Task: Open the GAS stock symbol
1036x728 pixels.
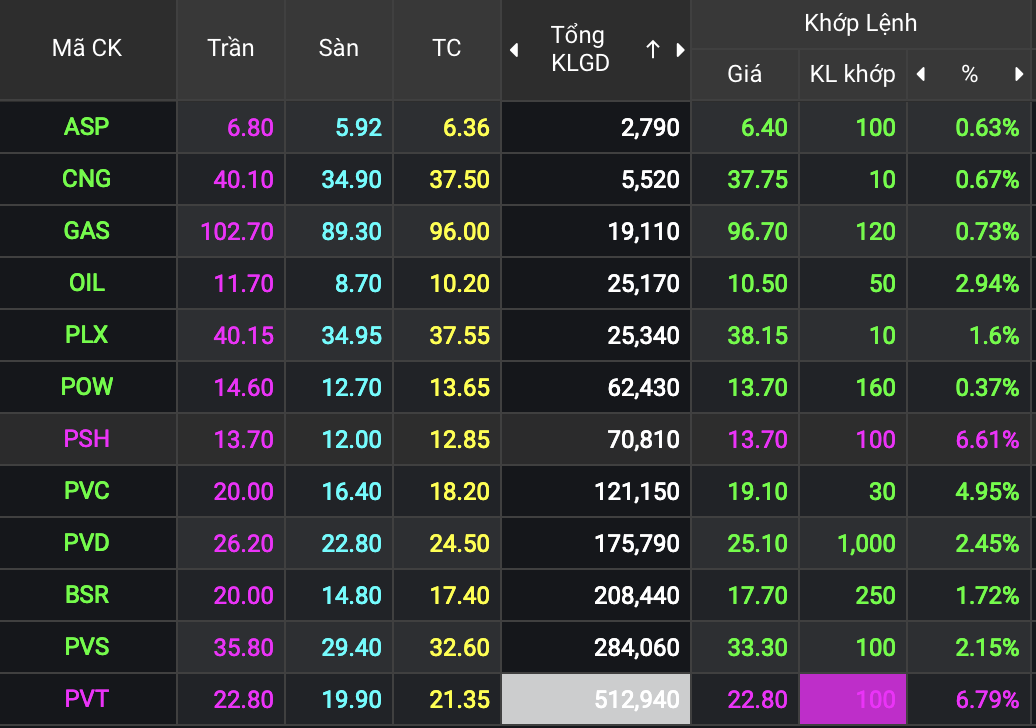Action: [x=87, y=231]
